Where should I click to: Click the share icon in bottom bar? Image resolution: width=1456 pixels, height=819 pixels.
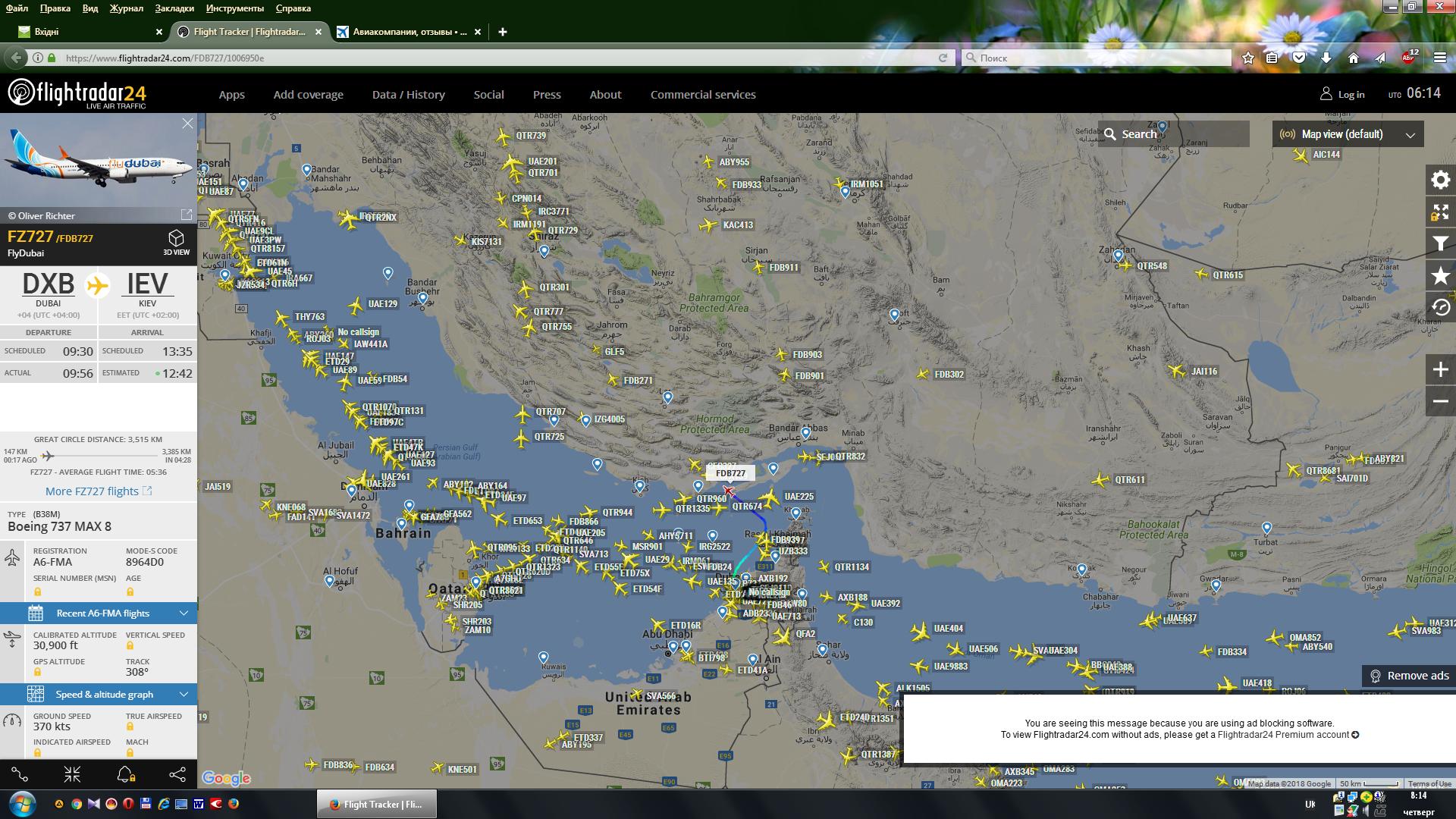pos(177,774)
